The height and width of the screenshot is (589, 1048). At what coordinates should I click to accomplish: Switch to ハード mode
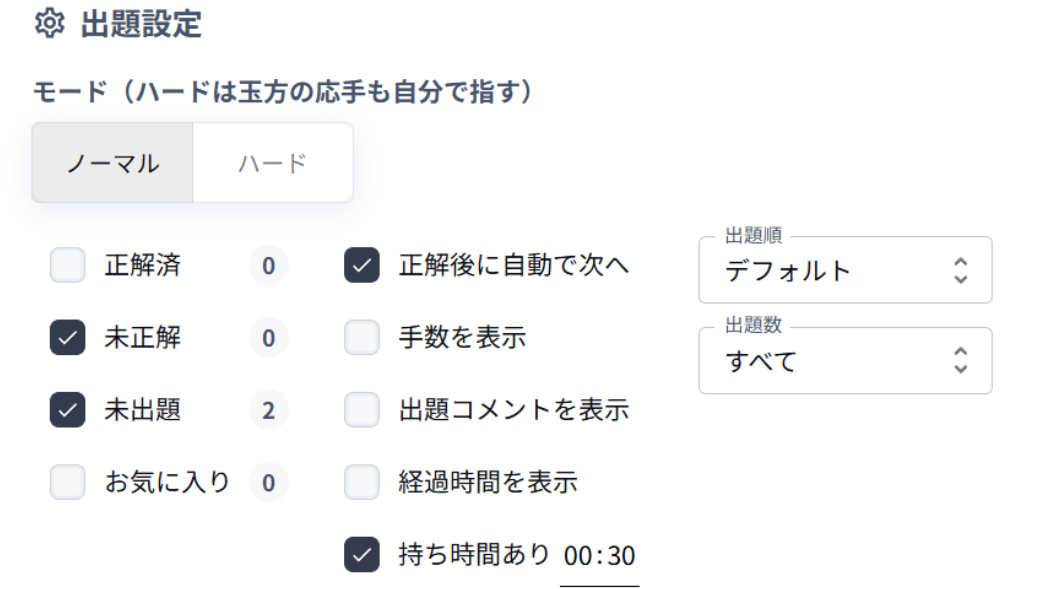click(x=273, y=162)
